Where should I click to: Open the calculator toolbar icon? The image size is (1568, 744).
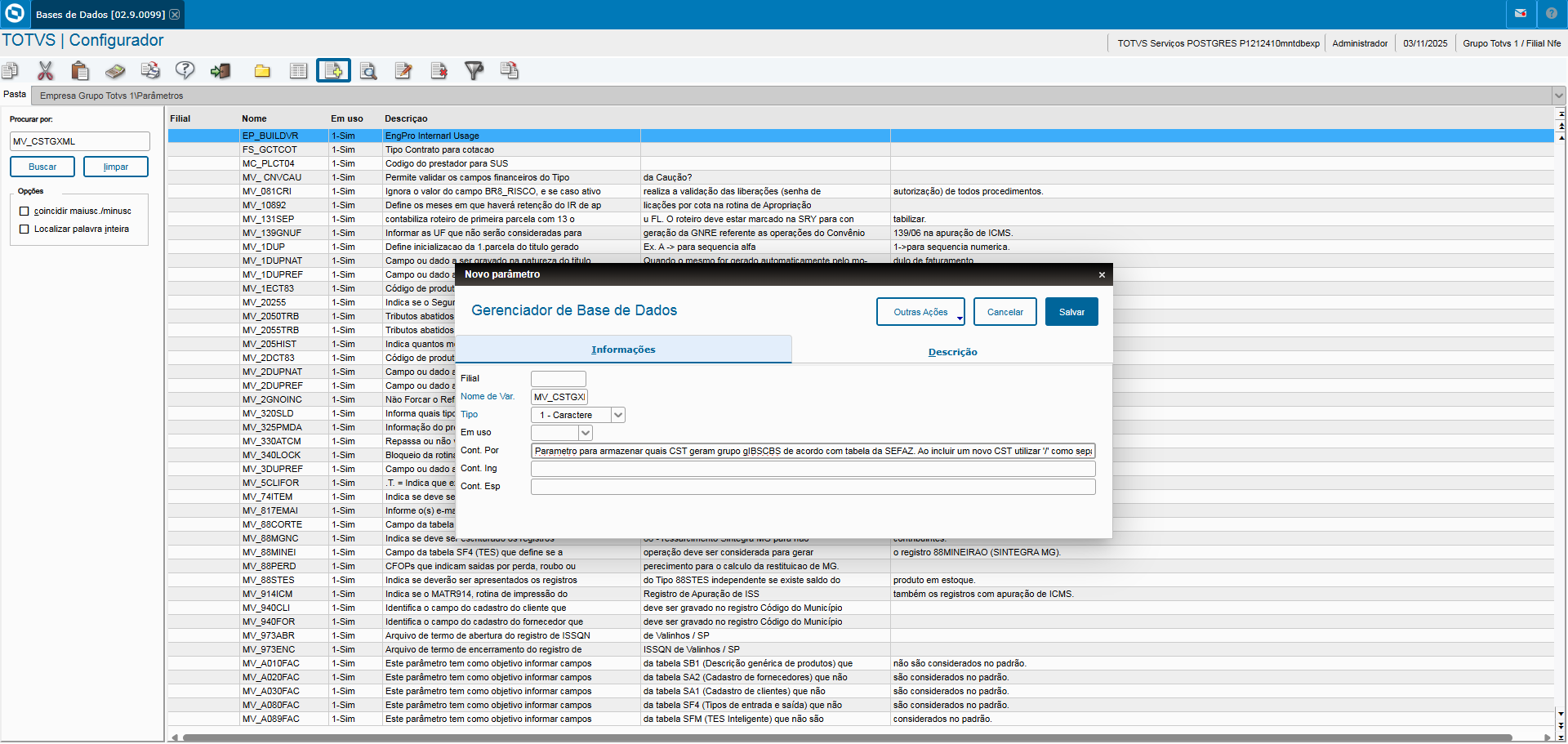115,71
